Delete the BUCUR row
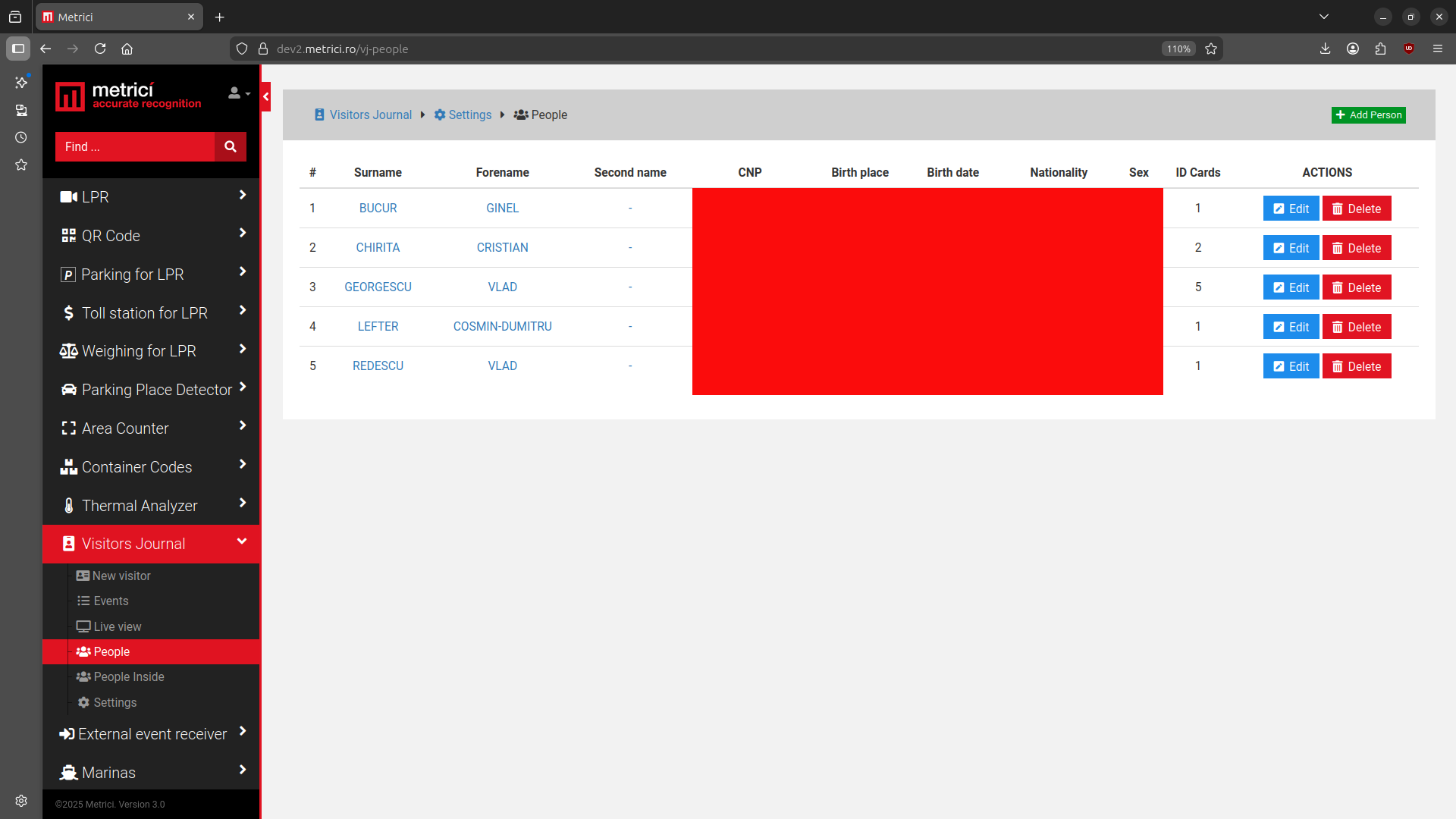 1357,209
